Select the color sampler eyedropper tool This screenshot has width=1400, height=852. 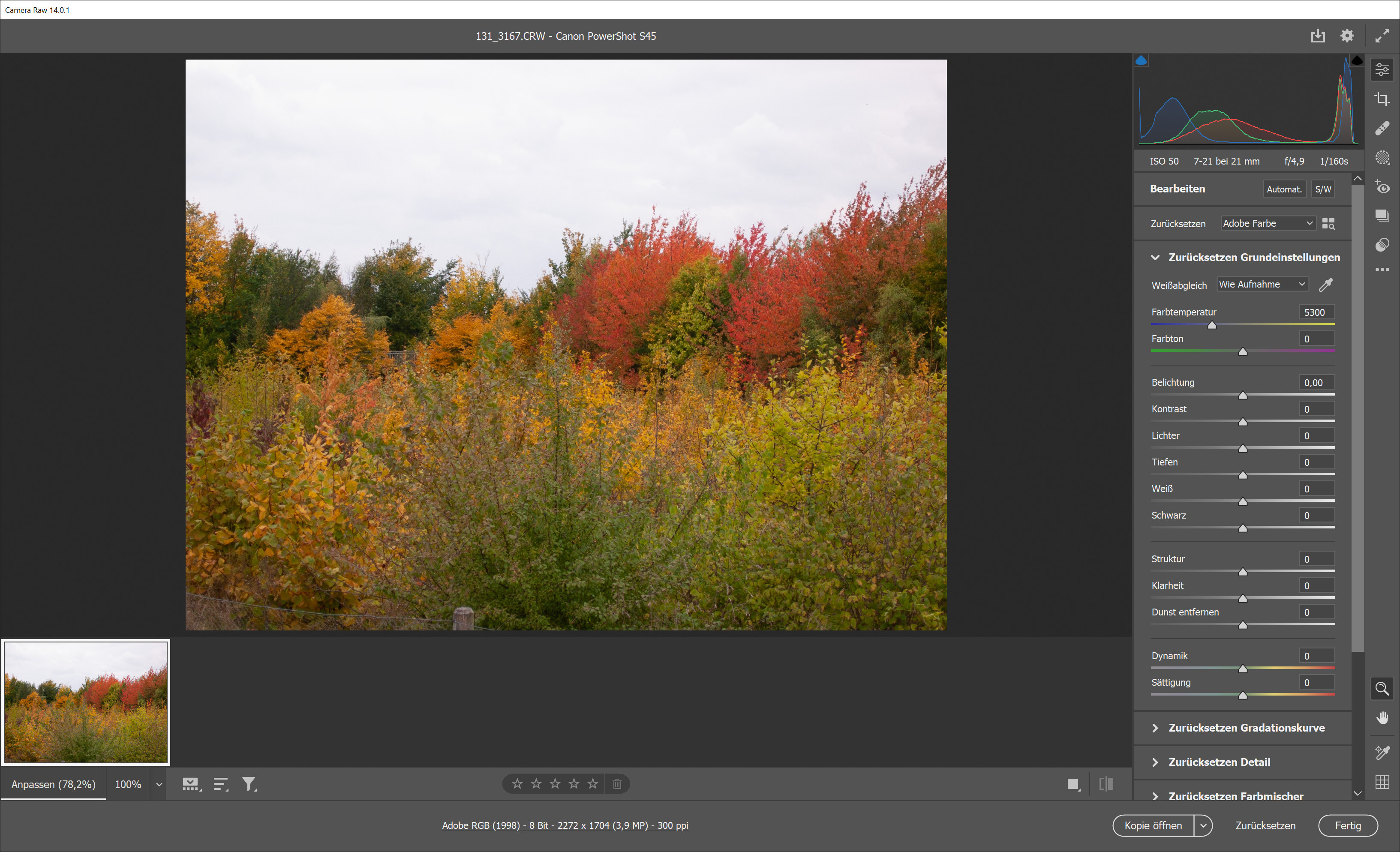click(1382, 753)
